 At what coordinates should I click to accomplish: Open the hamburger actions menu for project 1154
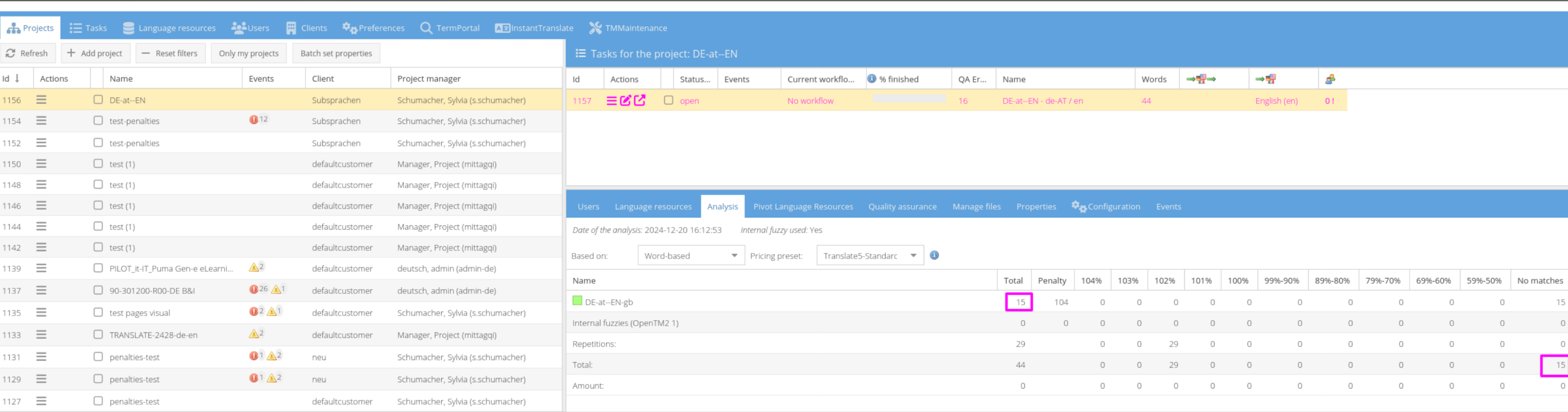click(42, 121)
